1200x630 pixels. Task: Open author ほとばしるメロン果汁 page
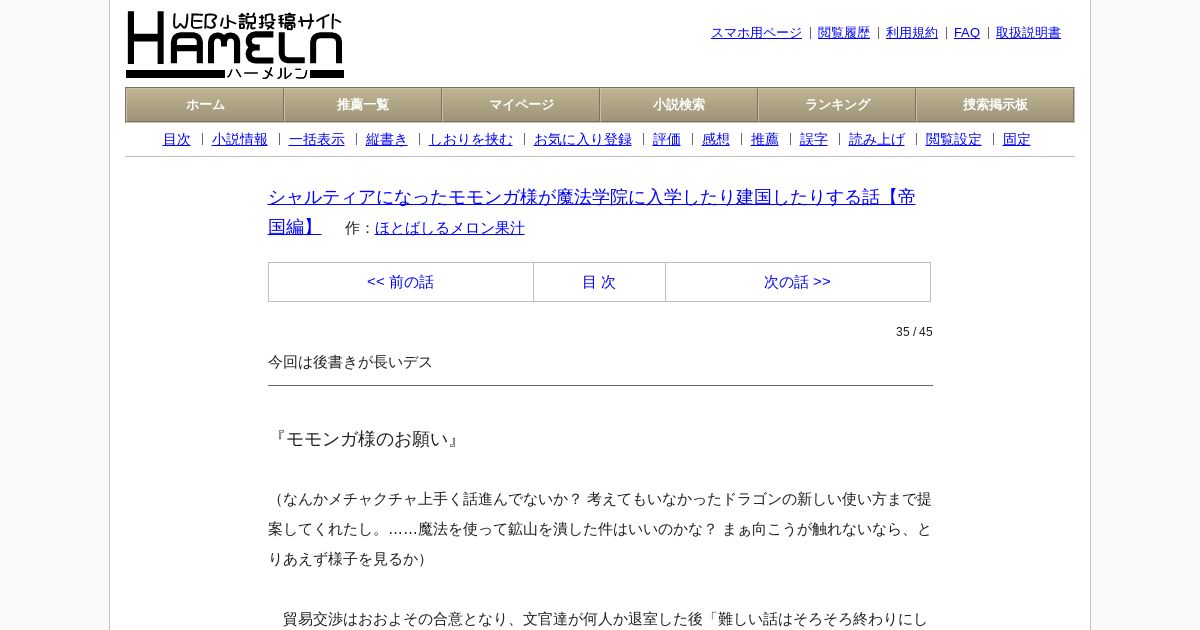(450, 228)
